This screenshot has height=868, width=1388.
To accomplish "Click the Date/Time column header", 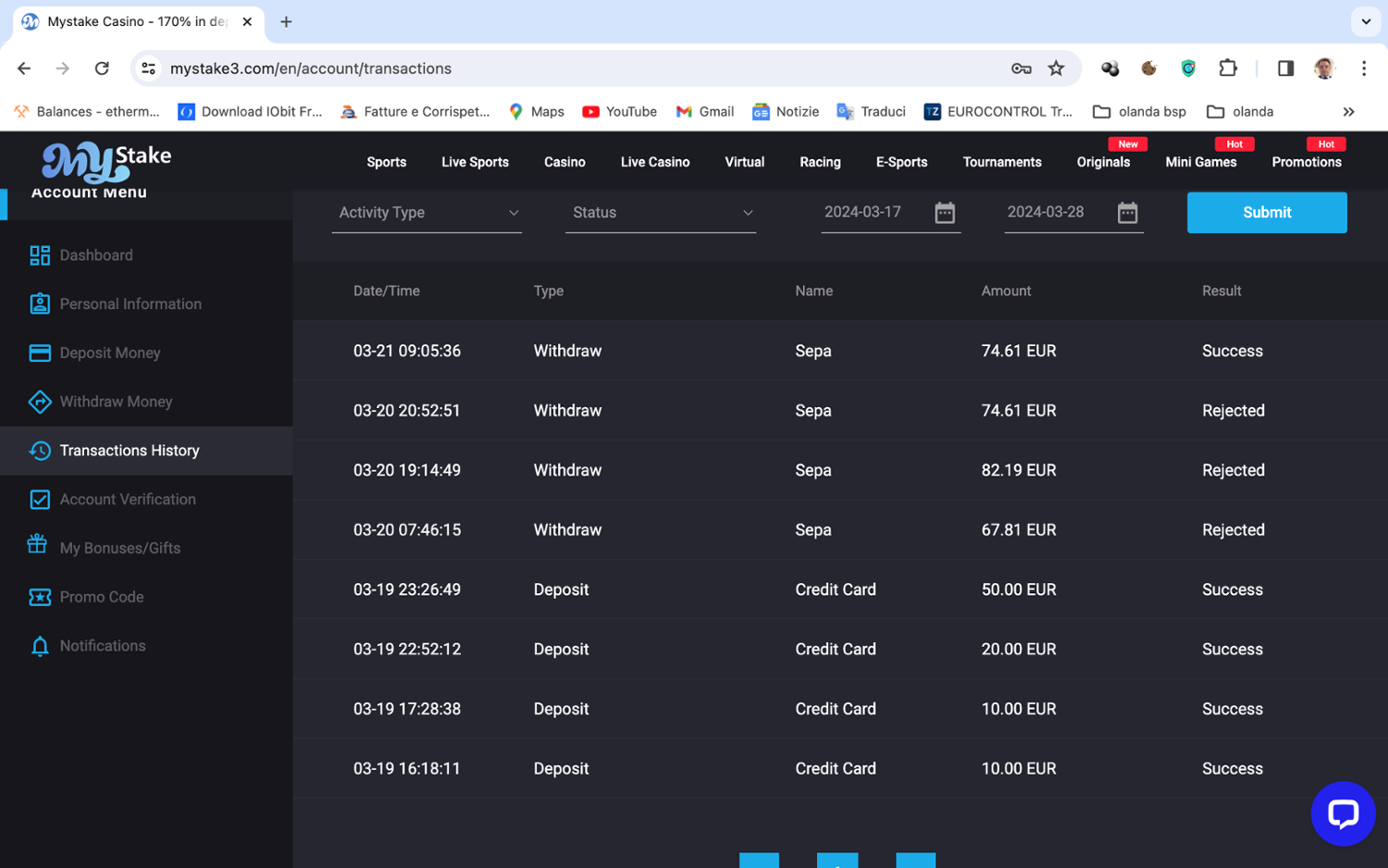I will coord(387,291).
